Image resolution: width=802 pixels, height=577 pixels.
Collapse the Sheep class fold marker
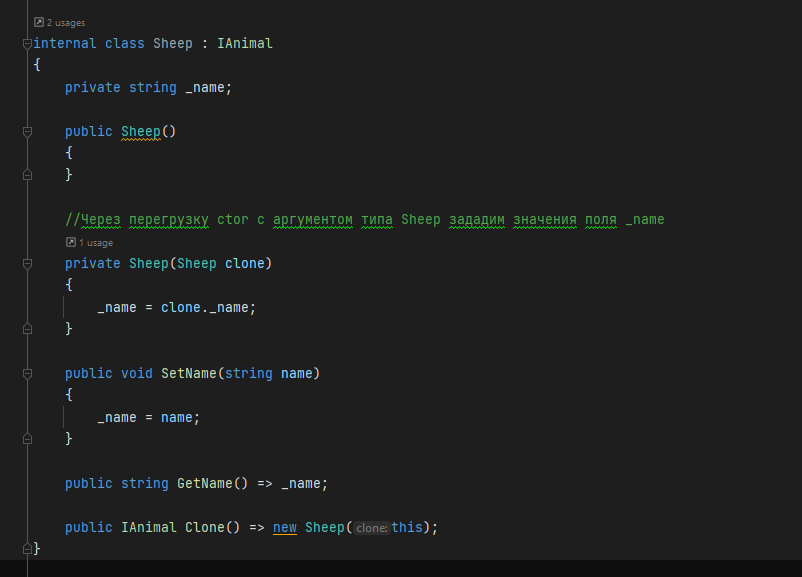[x=28, y=44]
